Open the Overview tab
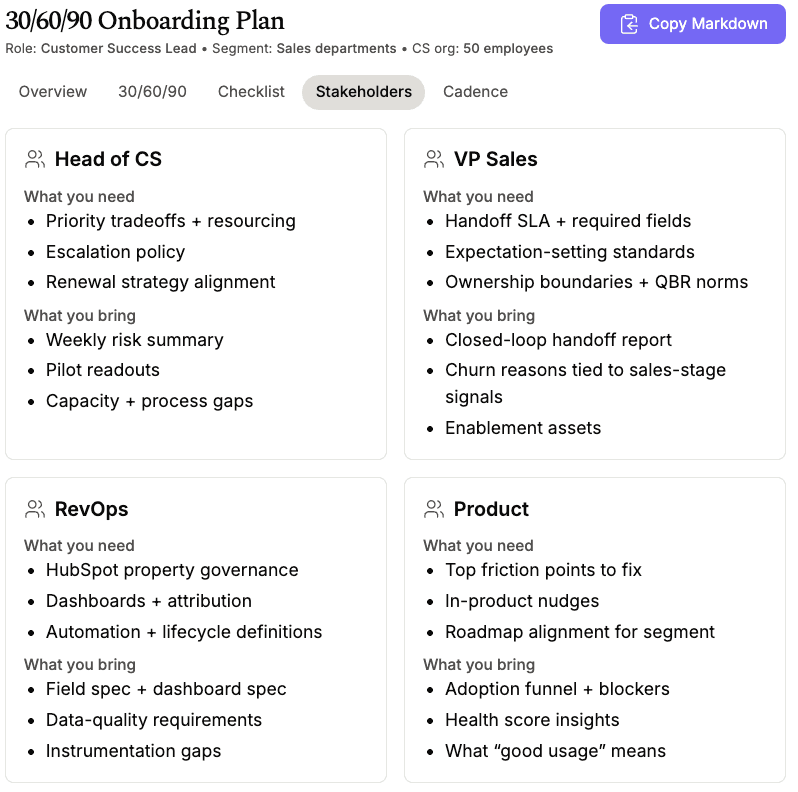The height and width of the screenshot is (792, 798). click(53, 91)
